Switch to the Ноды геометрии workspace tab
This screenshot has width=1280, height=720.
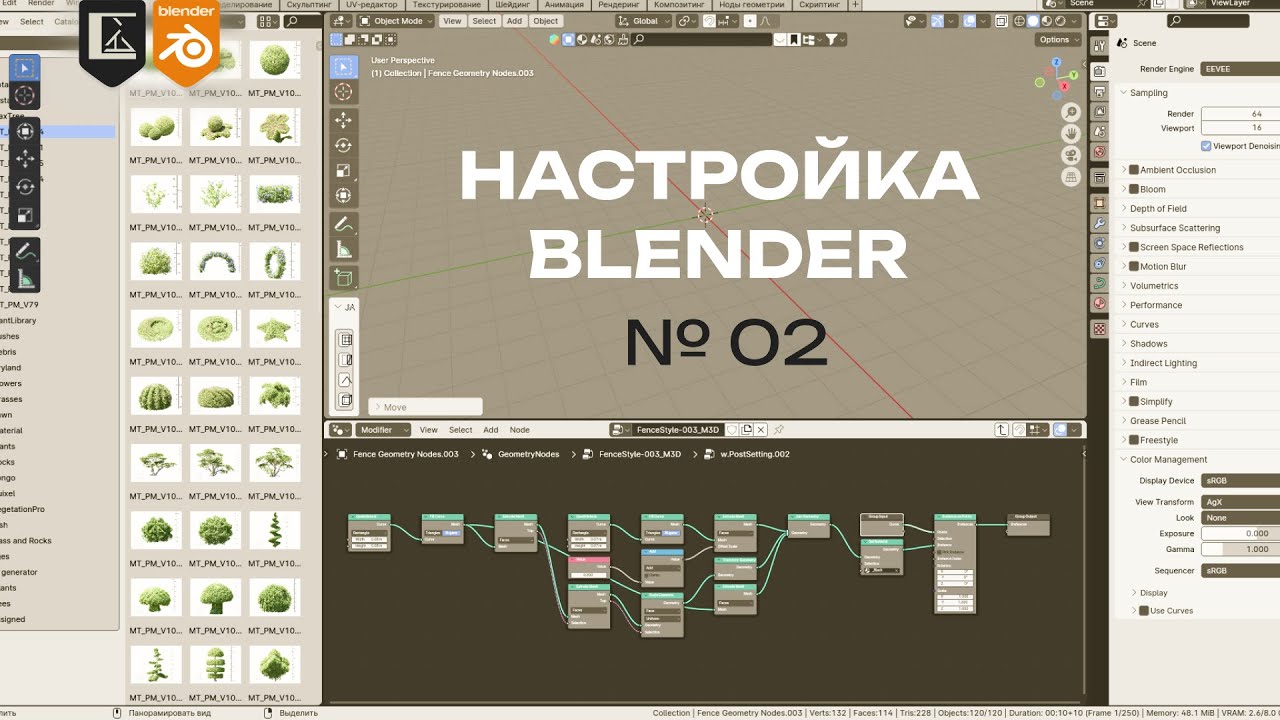751,5
